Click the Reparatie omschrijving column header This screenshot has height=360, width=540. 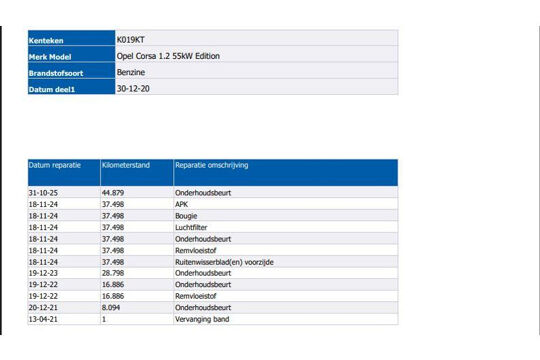[x=286, y=172]
